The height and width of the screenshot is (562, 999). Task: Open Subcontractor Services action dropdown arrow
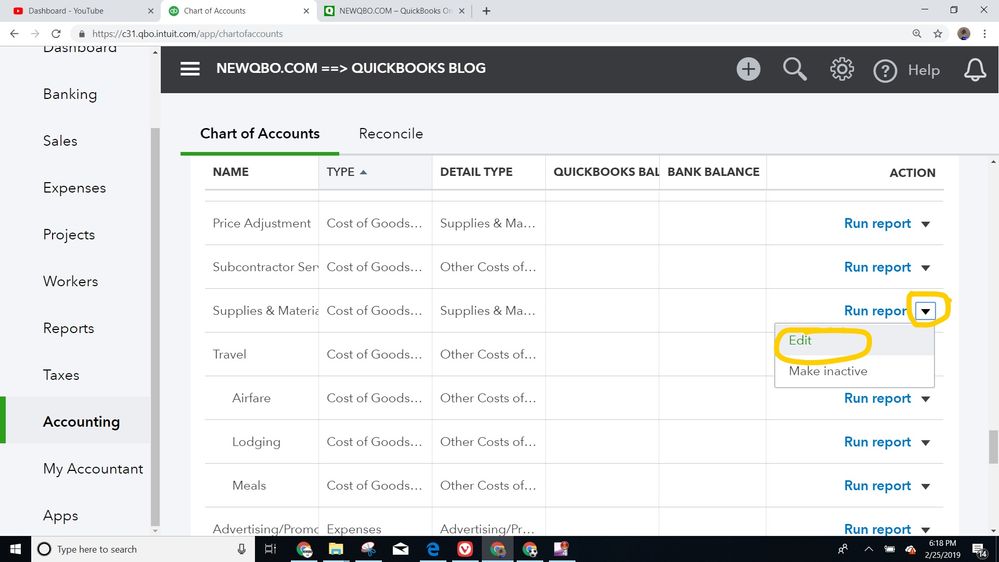[926, 268]
